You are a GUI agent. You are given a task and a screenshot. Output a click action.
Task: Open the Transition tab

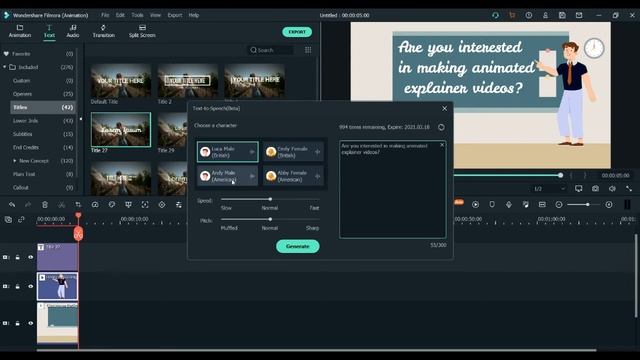pyautogui.click(x=103, y=31)
